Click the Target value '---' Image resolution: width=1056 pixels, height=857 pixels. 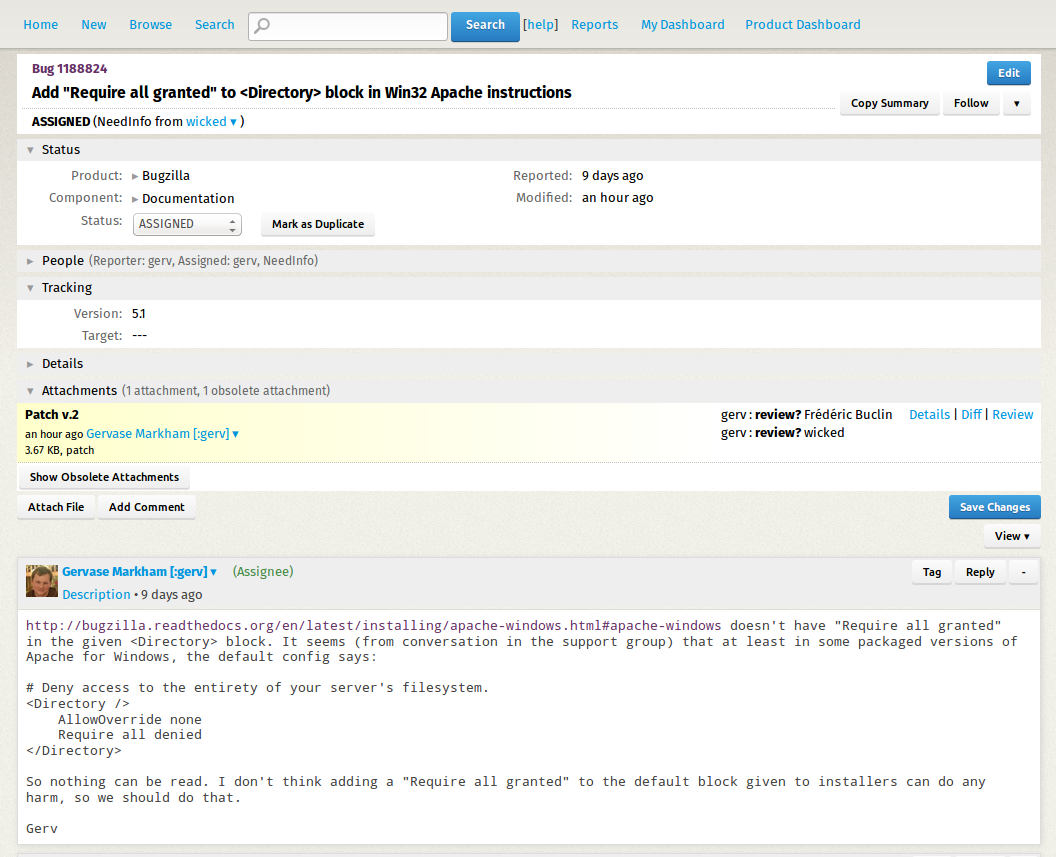point(139,336)
